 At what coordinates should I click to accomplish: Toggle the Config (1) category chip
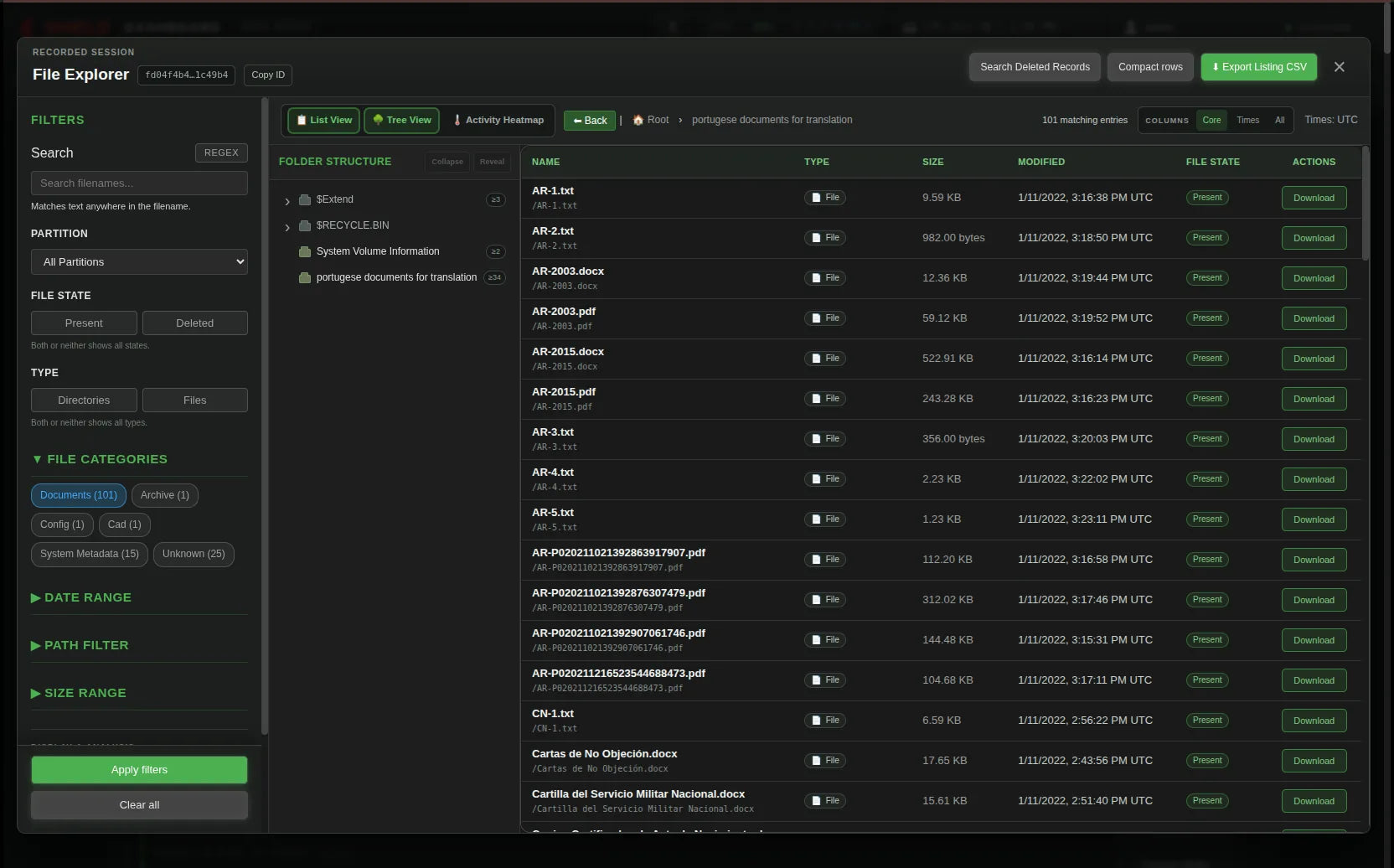[x=62, y=524]
